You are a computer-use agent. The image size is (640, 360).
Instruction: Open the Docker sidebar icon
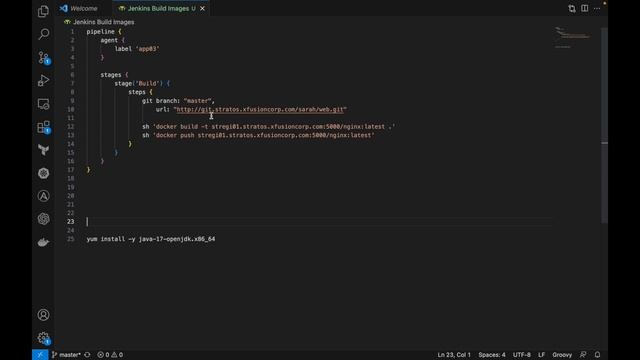pos(43,242)
